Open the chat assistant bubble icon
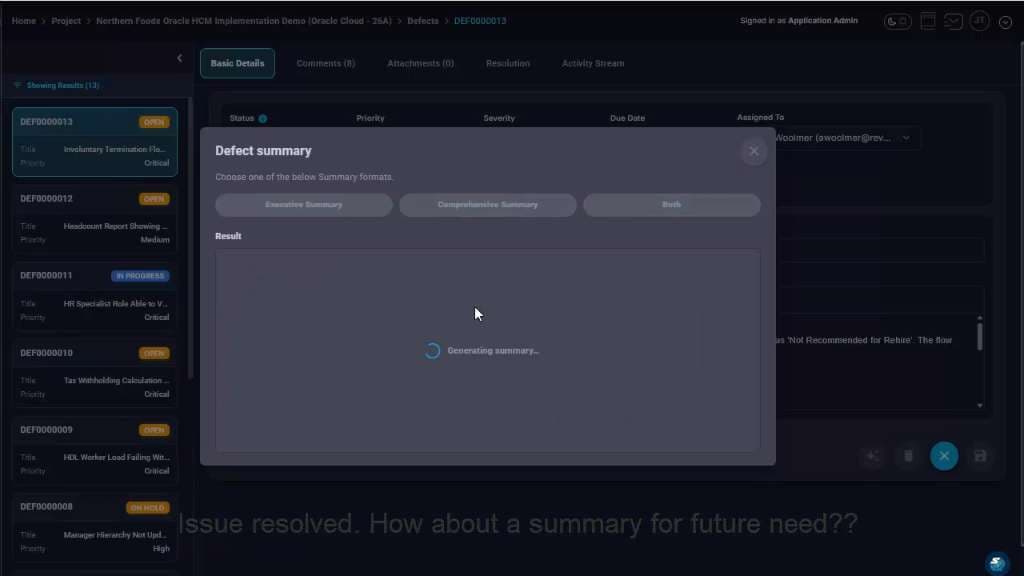The image size is (1024, 576). 997,562
